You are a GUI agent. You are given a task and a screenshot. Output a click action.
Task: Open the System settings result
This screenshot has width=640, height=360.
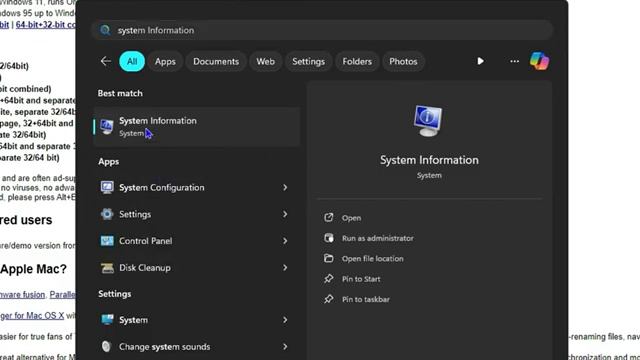[197, 320]
